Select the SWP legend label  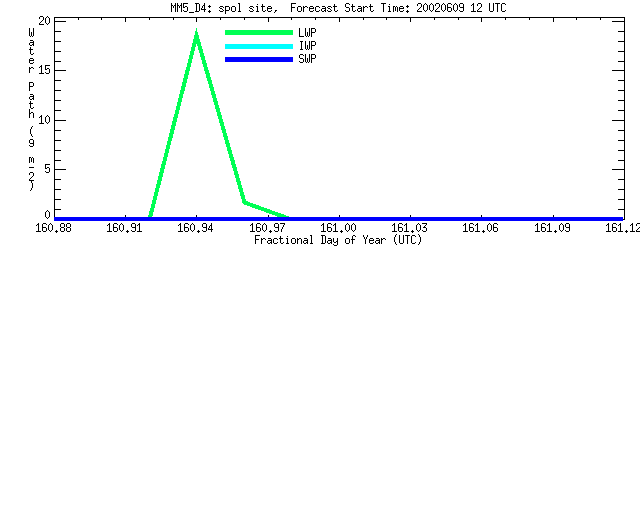tap(307, 59)
